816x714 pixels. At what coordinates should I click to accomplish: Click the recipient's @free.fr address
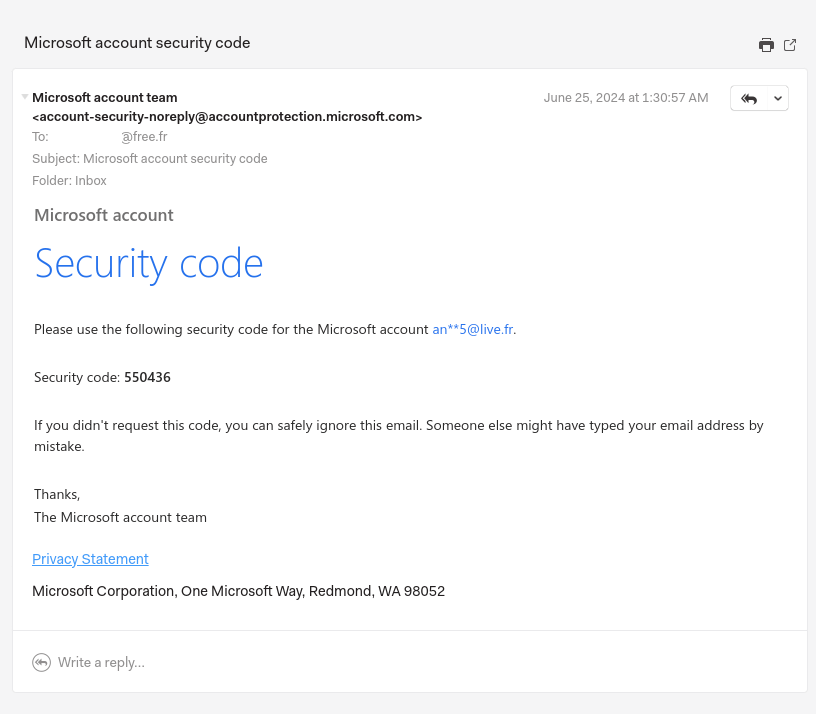[144, 137]
